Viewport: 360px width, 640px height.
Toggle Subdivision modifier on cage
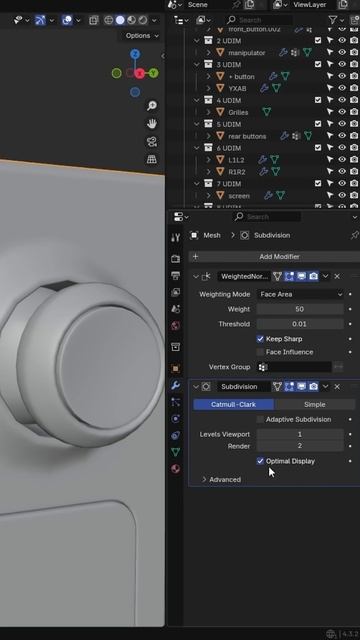[x=278, y=387]
